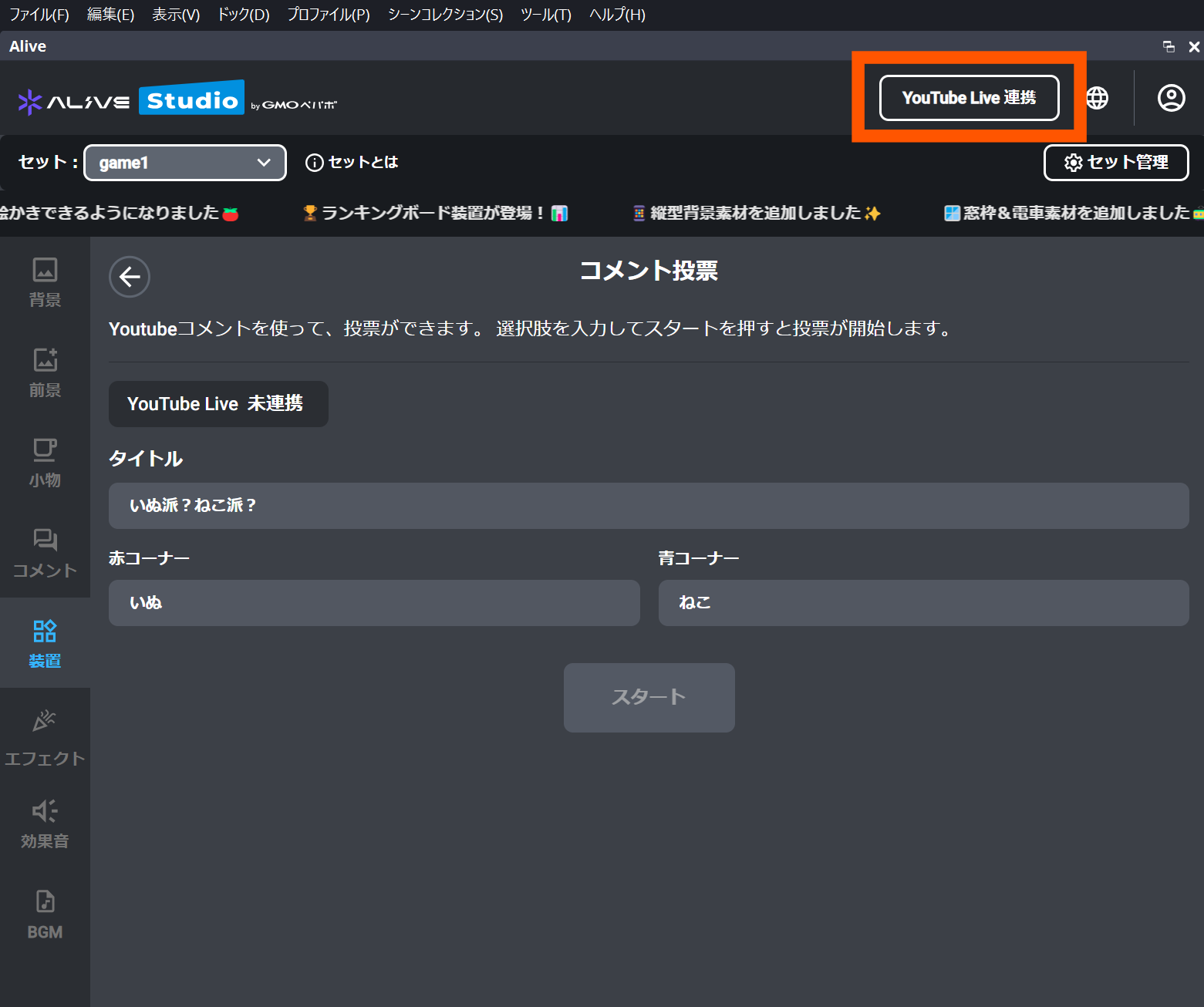Open the エフェクト effects panel
Viewport: 1204px width, 1007px height.
point(45,738)
